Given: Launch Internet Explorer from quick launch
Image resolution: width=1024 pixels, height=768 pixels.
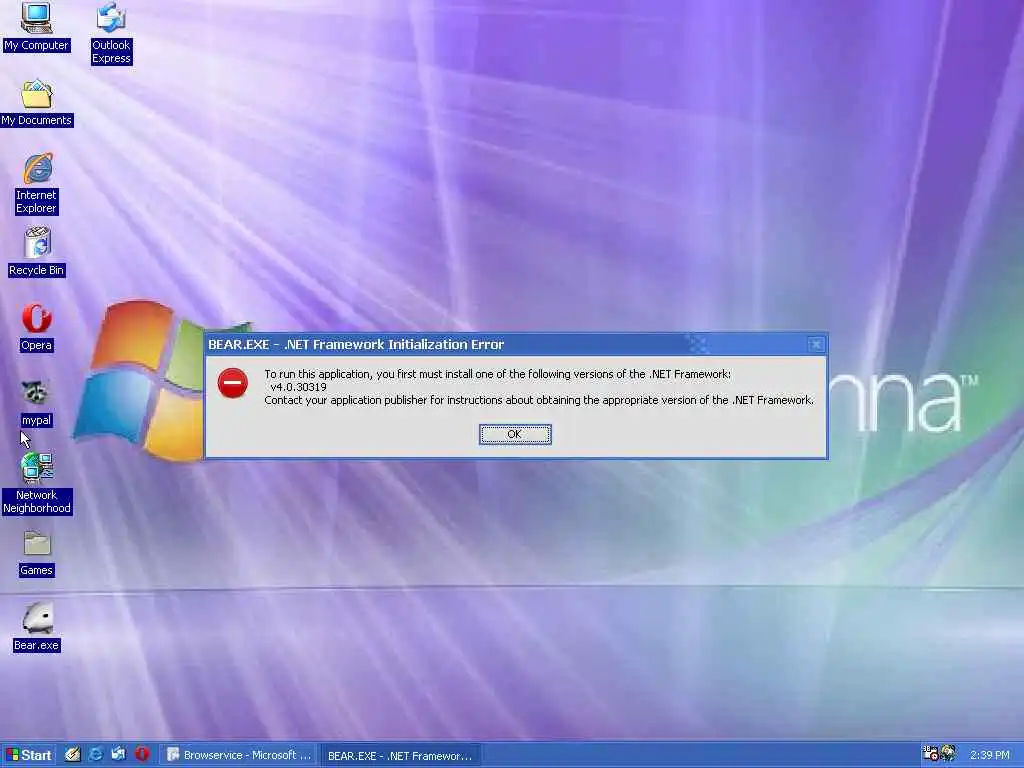Looking at the screenshot, I should (95, 755).
